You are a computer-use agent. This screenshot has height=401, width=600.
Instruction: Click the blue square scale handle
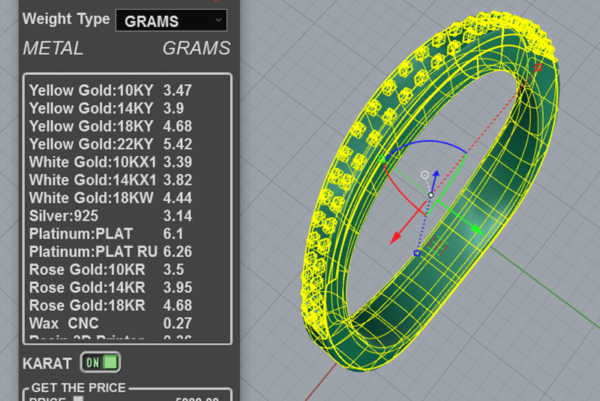[417, 253]
